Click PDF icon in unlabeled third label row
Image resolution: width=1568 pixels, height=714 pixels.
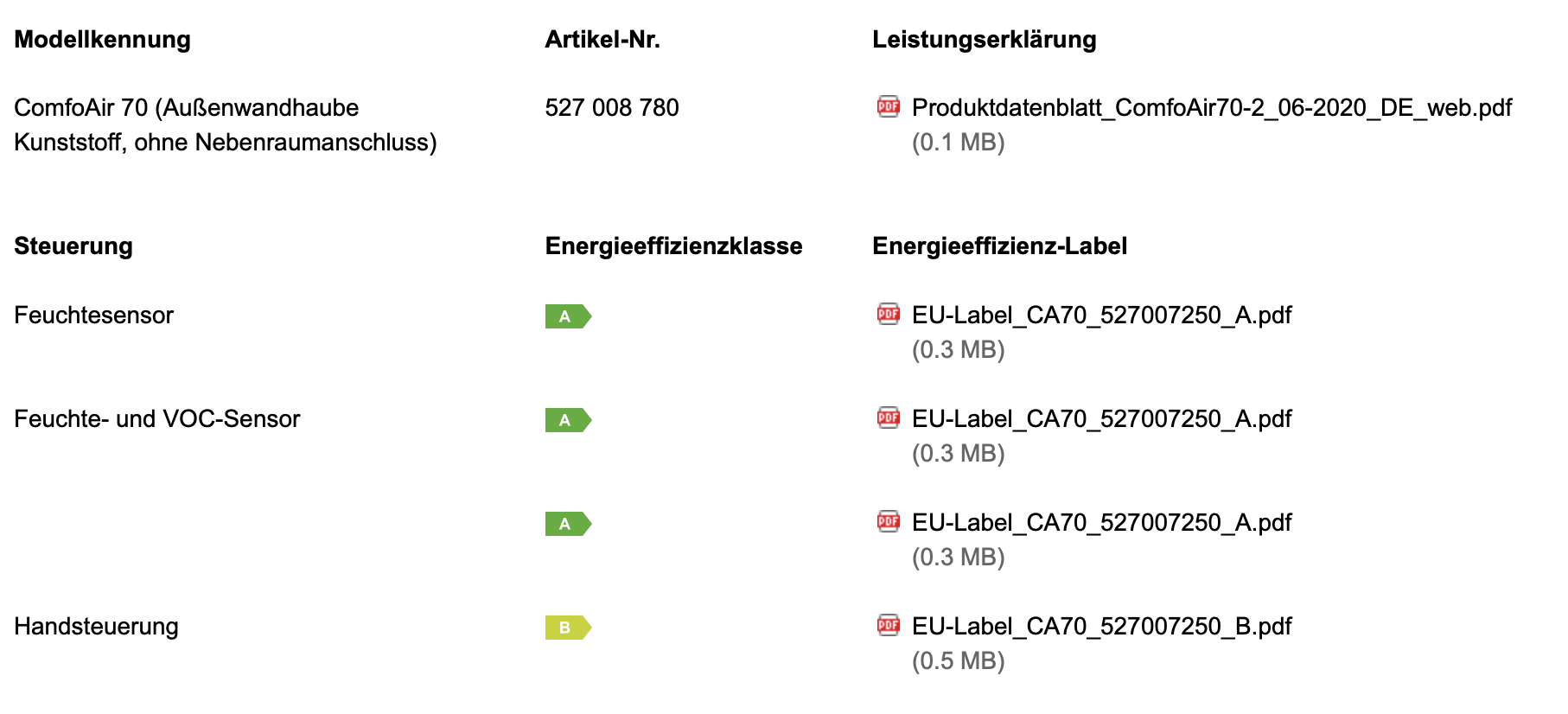tap(888, 521)
